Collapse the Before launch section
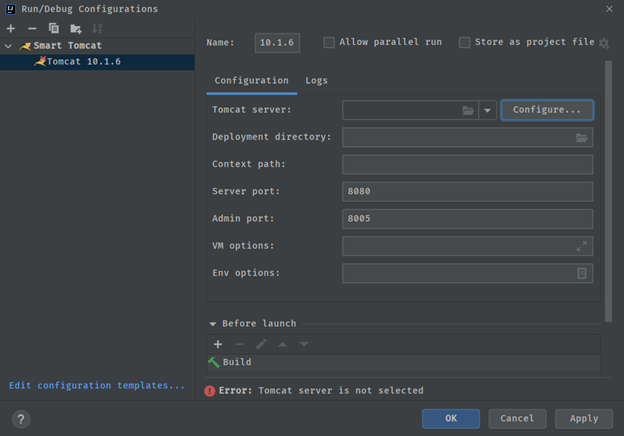Screen dimensions: 624x436 pos(213,324)
